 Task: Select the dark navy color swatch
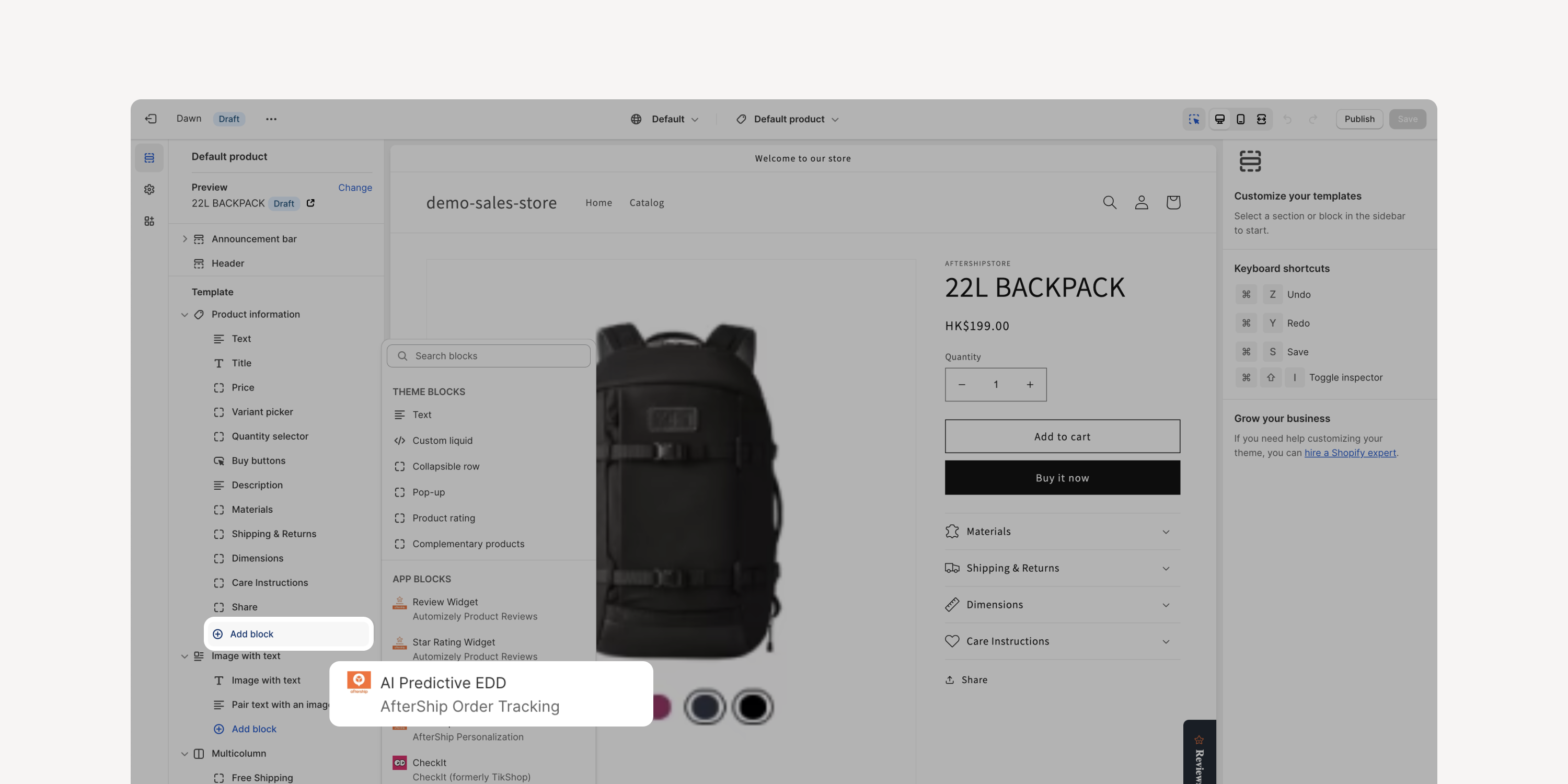click(704, 707)
